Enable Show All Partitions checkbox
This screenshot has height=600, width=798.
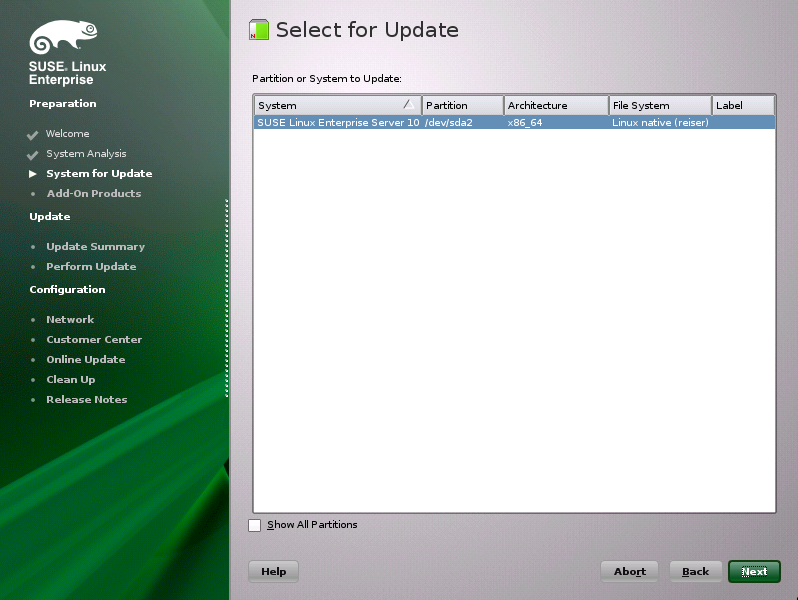tap(254, 525)
